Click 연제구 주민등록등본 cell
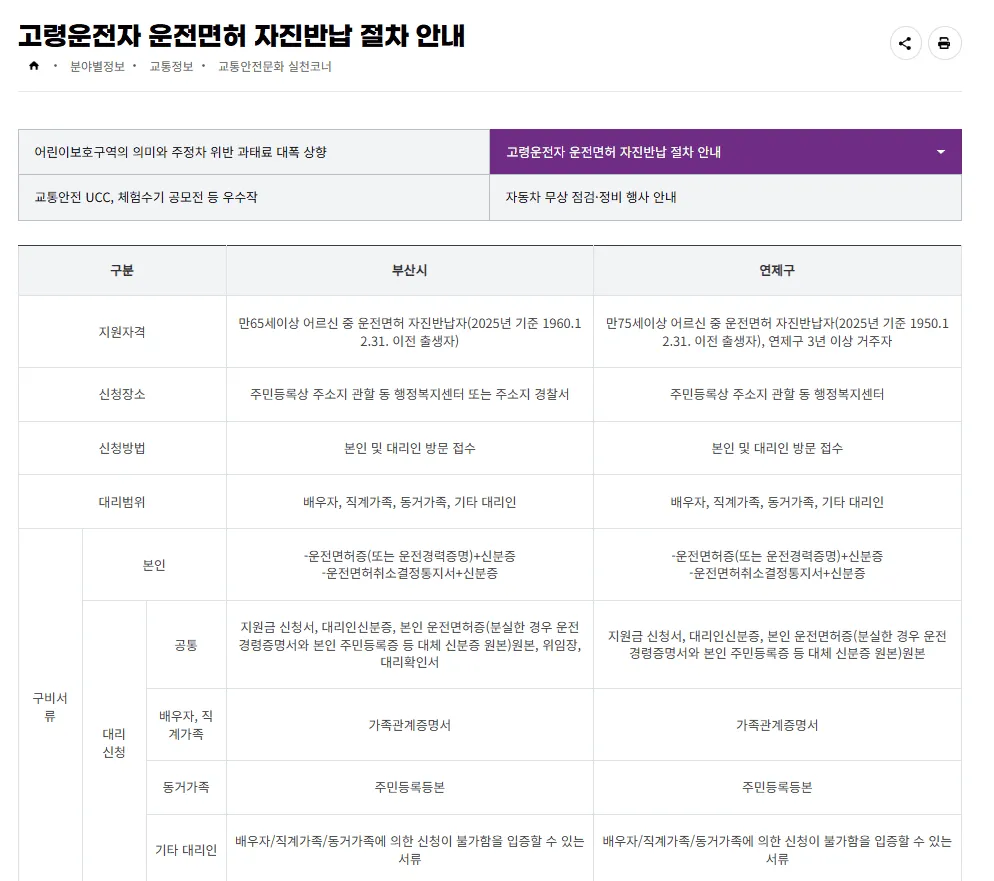This screenshot has height=881, width=994. [777, 787]
